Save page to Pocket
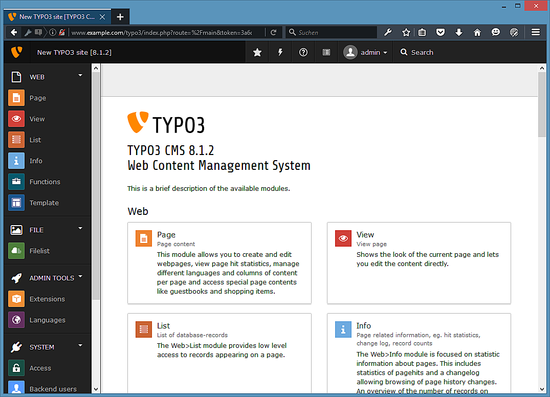The image size is (550, 397). (441, 33)
